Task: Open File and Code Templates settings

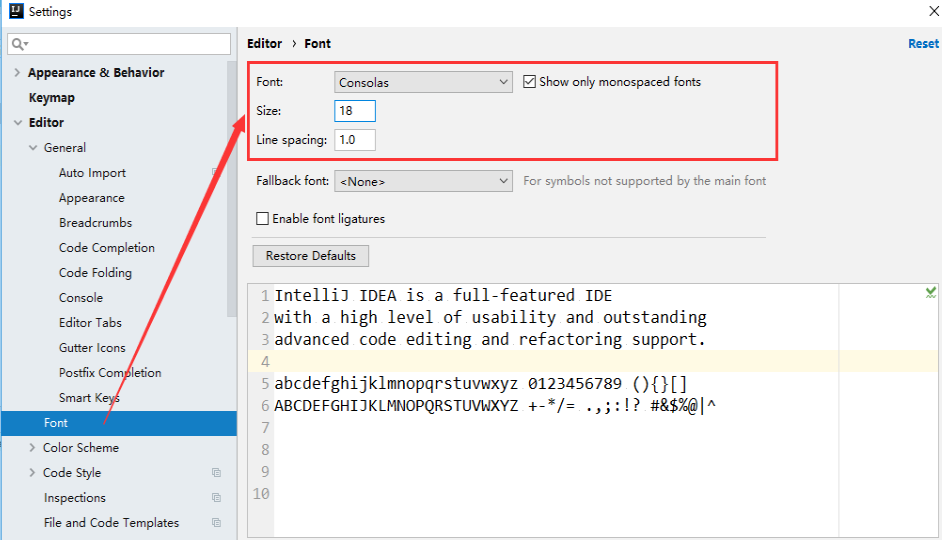Action: (x=111, y=523)
